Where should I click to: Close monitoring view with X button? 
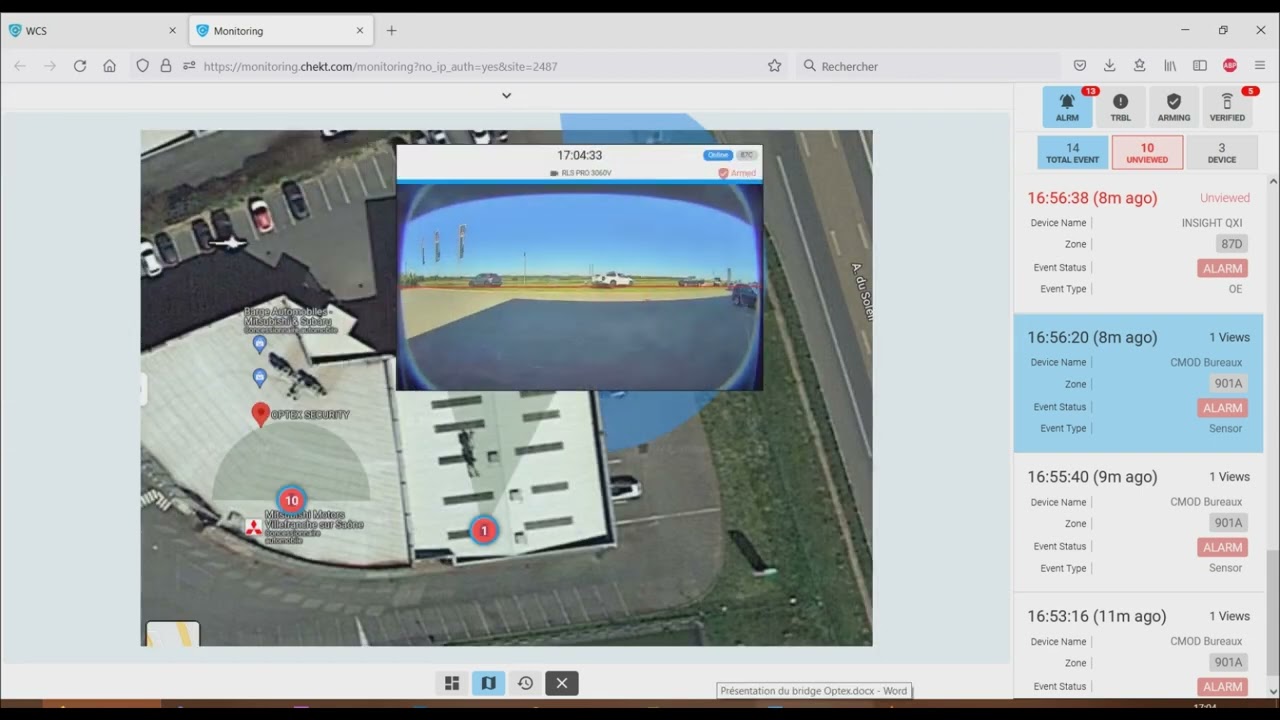pos(562,683)
